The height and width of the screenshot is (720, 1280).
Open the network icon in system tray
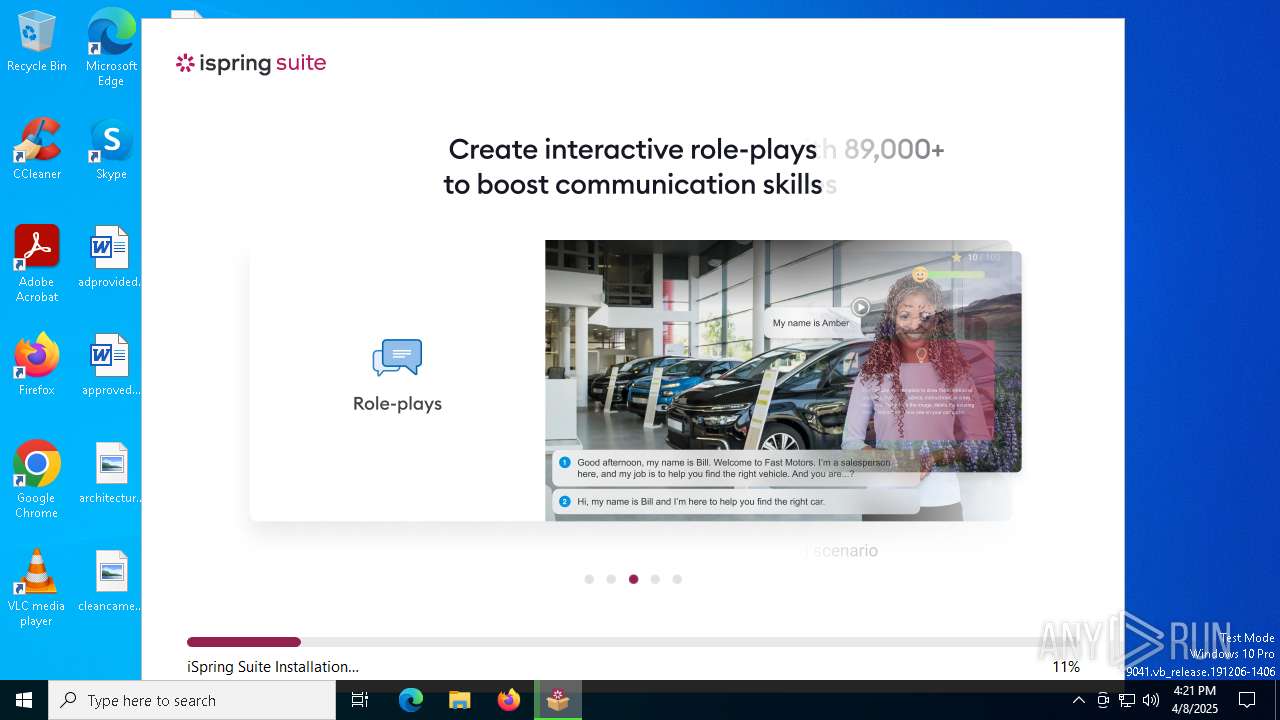pyautogui.click(x=1127, y=700)
